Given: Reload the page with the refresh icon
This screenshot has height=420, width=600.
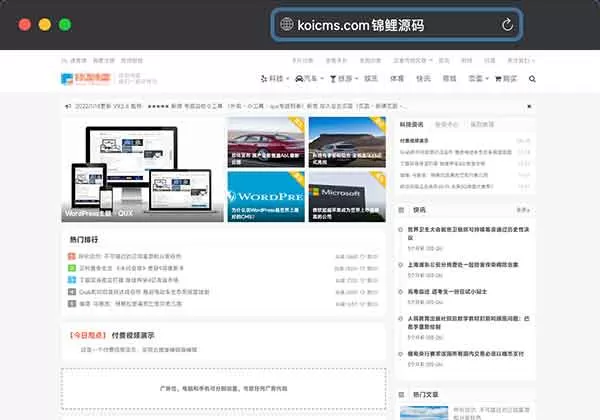Looking at the screenshot, I should [507, 25].
